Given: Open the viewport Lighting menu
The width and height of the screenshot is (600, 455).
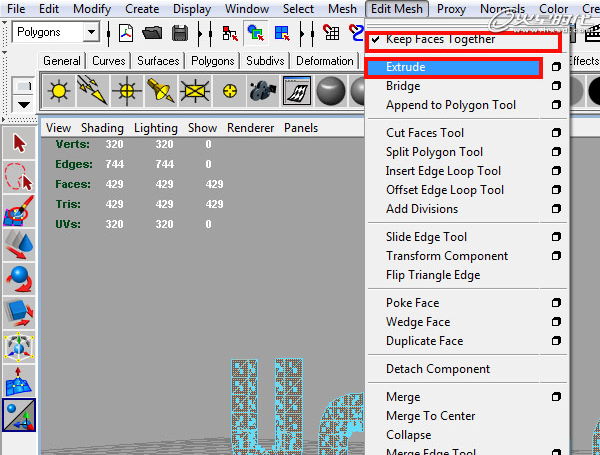Looking at the screenshot, I should pos(156,128).
